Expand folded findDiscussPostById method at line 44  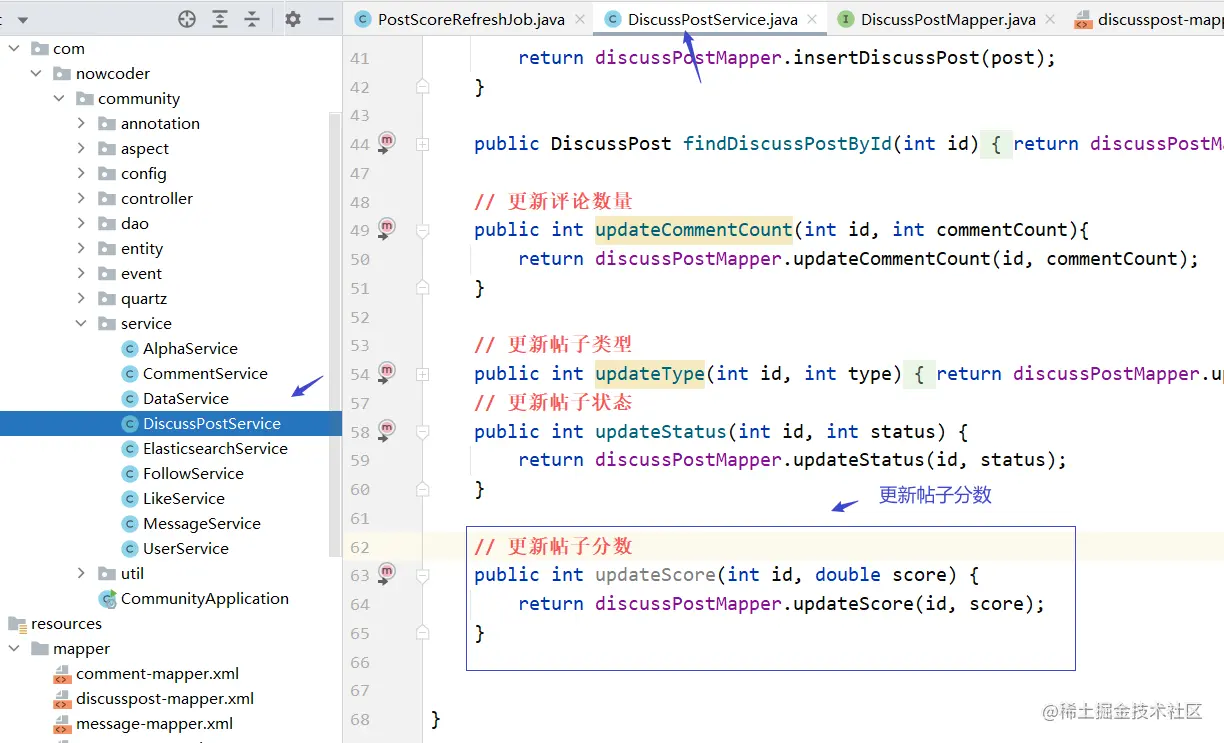[423, 144]
